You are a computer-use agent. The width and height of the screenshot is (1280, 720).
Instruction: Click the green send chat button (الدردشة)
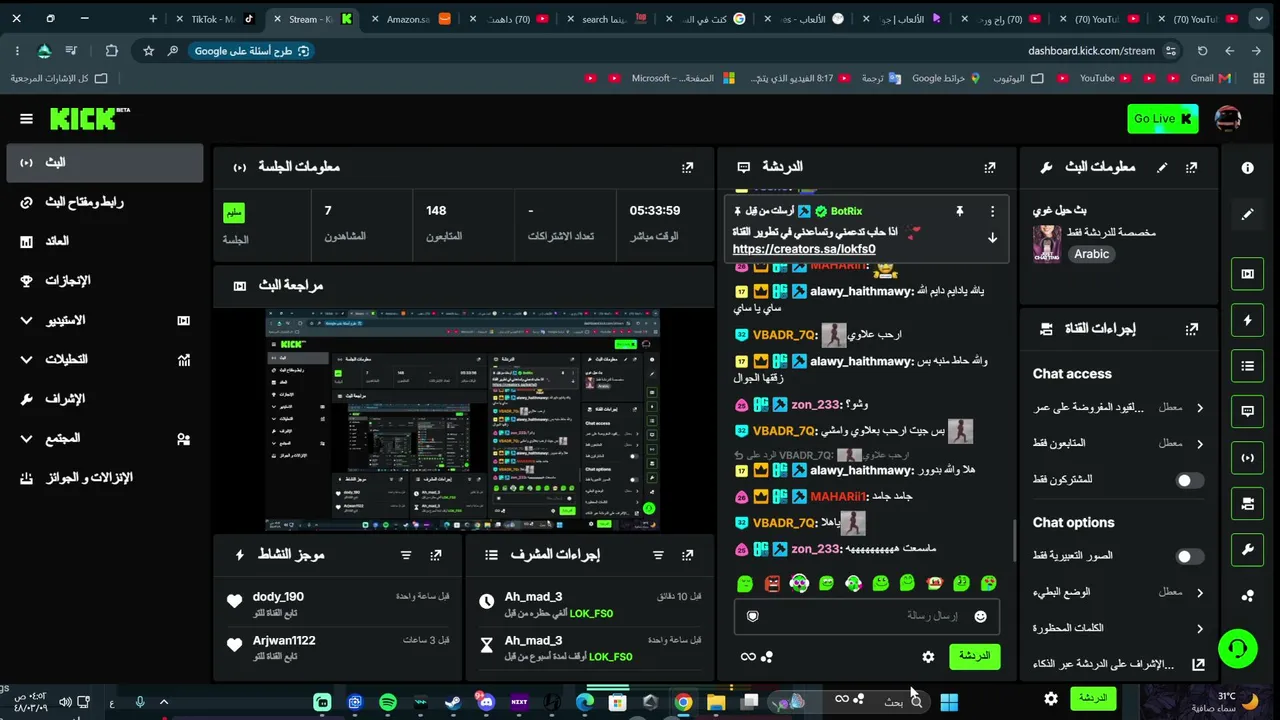[974, 657]
